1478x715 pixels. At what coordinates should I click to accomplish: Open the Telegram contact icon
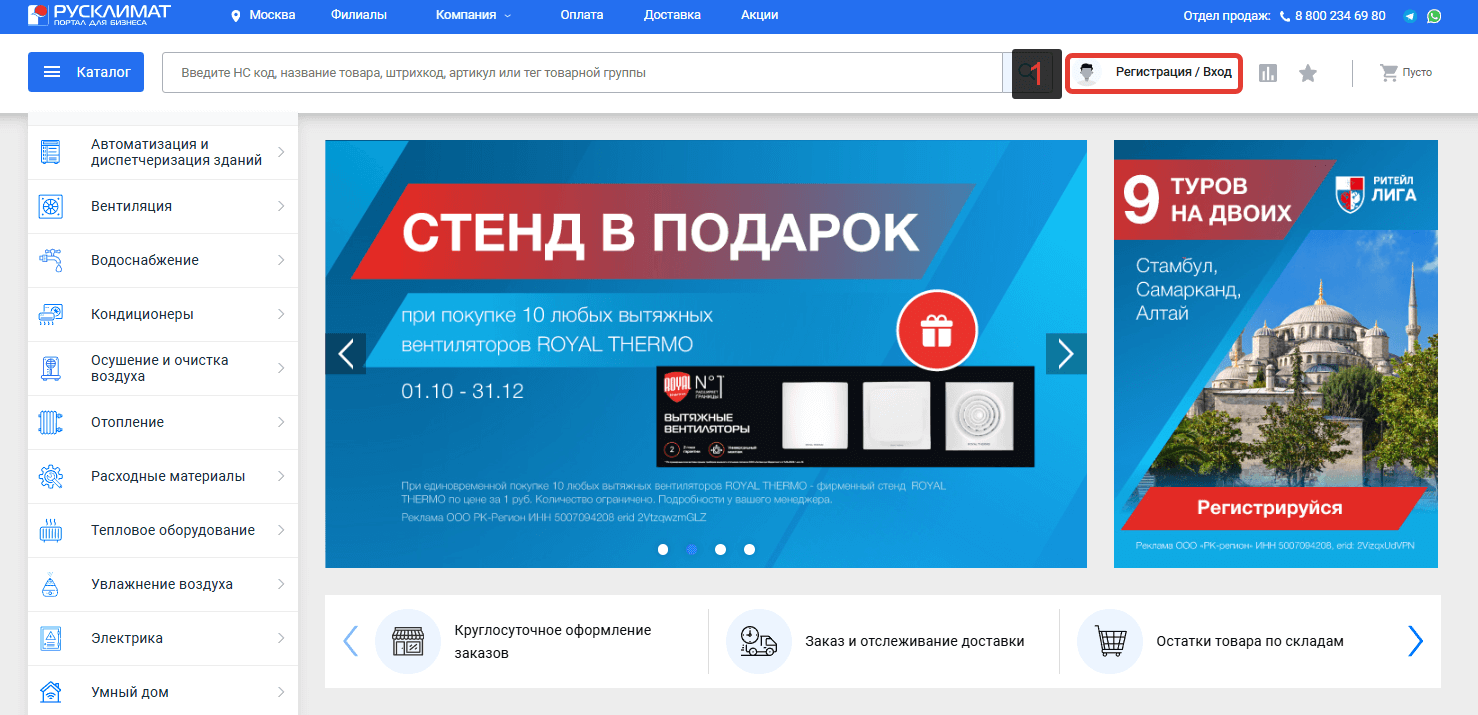coord(1410,16)
